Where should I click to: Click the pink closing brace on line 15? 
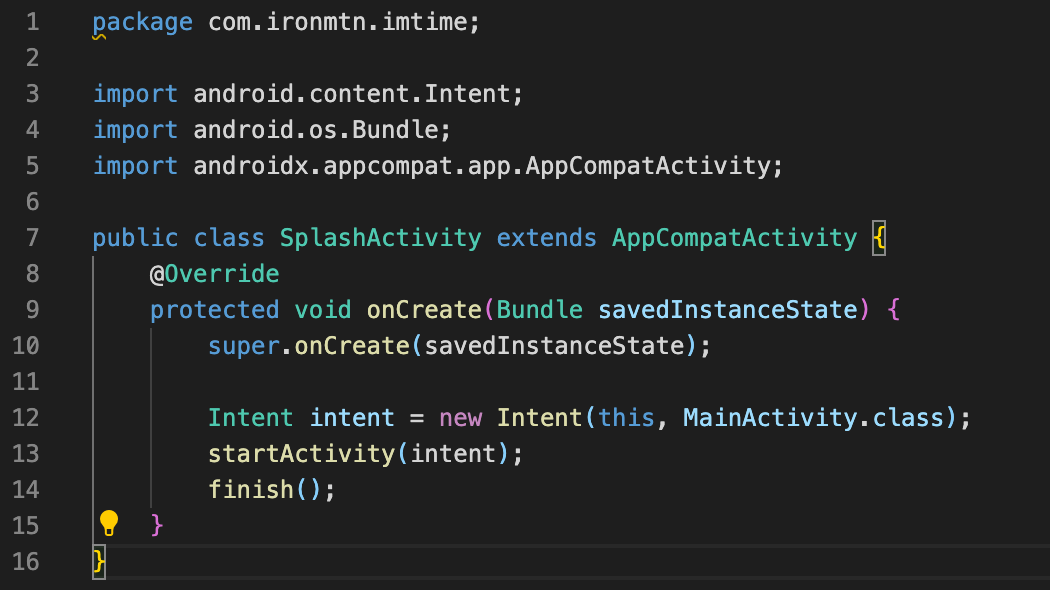(157, 525)
